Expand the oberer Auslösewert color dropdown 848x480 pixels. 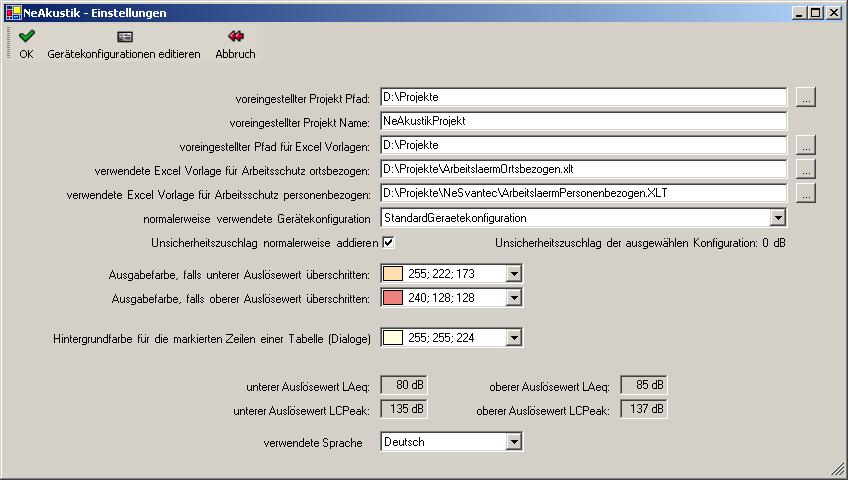[514, 298]
